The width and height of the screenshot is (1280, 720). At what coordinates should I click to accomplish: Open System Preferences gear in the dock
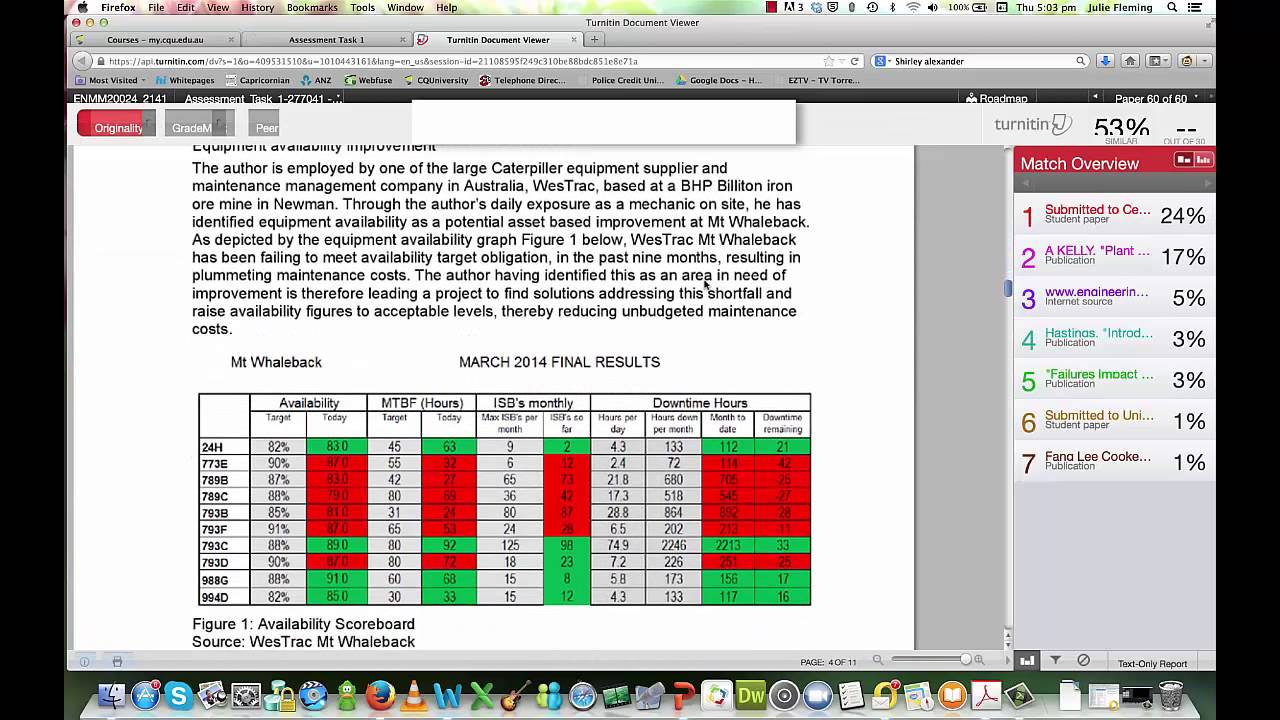click(246, 695)
